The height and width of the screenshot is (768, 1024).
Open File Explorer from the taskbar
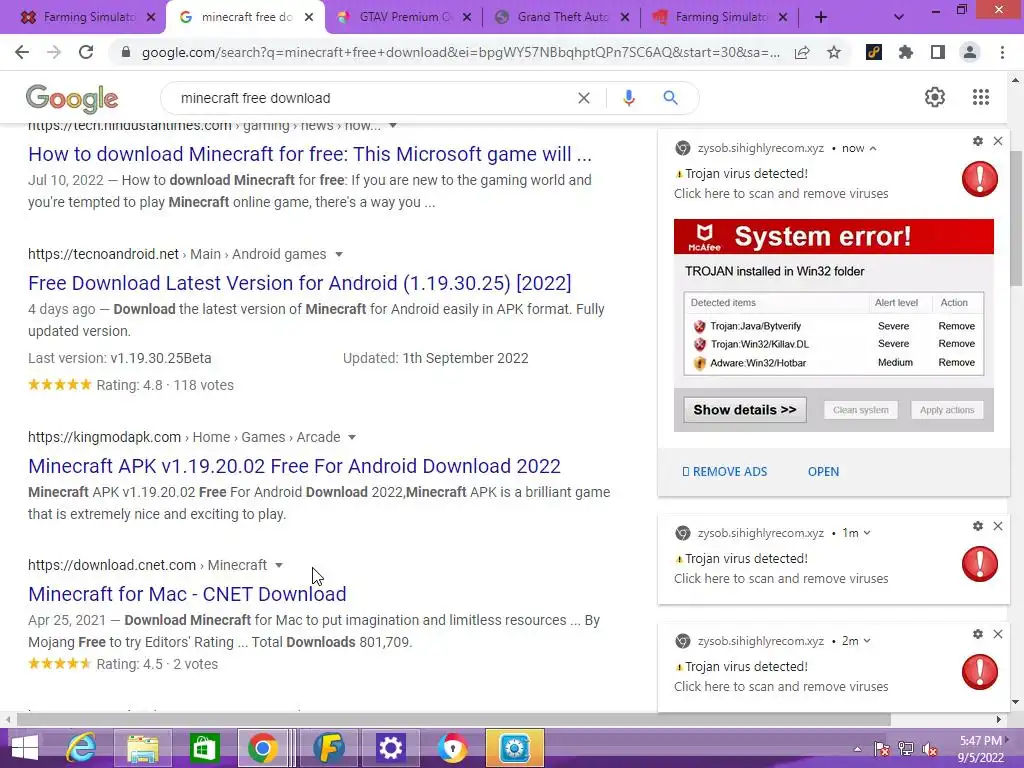(x=143, y=748)
